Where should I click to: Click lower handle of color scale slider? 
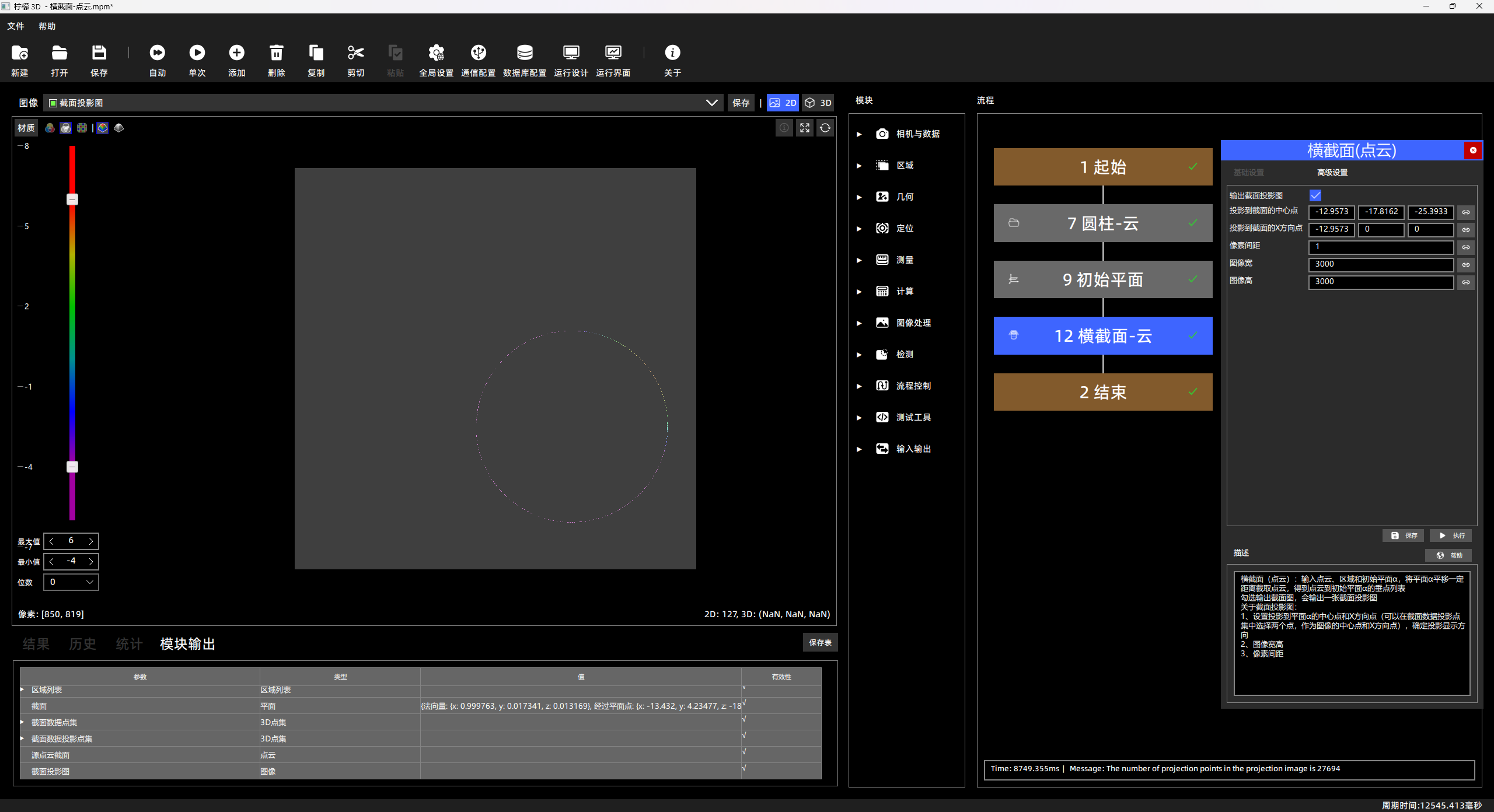point(72,467)
